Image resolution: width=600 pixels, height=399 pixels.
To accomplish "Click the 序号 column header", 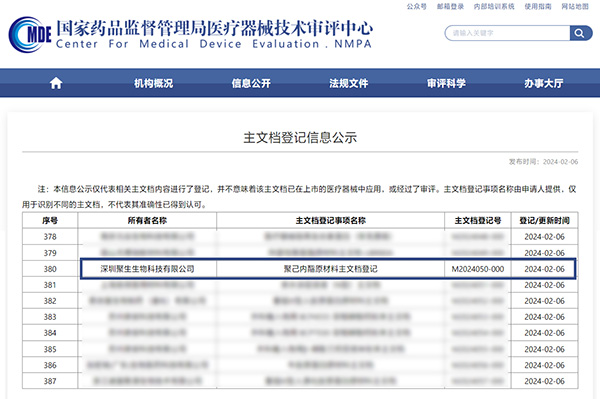I will click(50, 220).
